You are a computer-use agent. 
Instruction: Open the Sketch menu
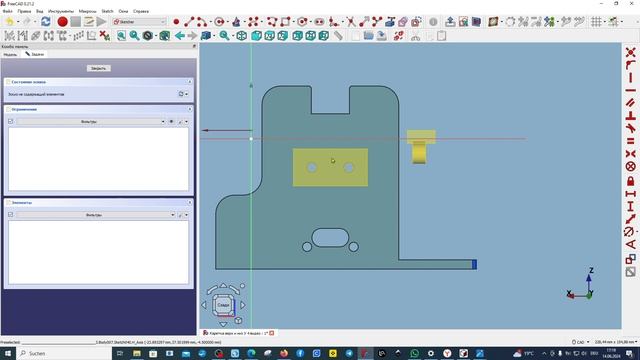[107, 11]
